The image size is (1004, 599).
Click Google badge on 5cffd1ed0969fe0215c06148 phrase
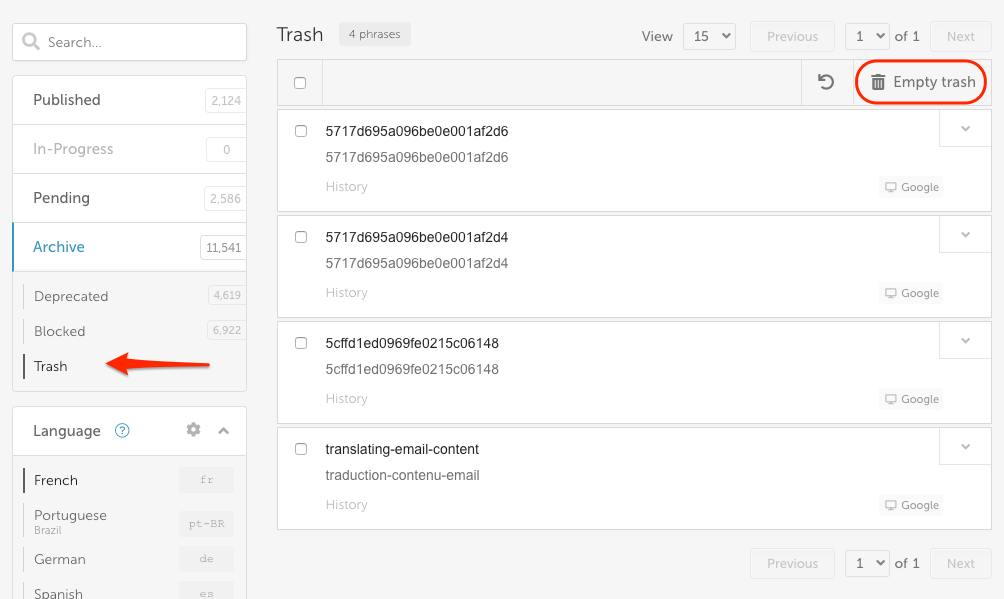tap(911, 399)
